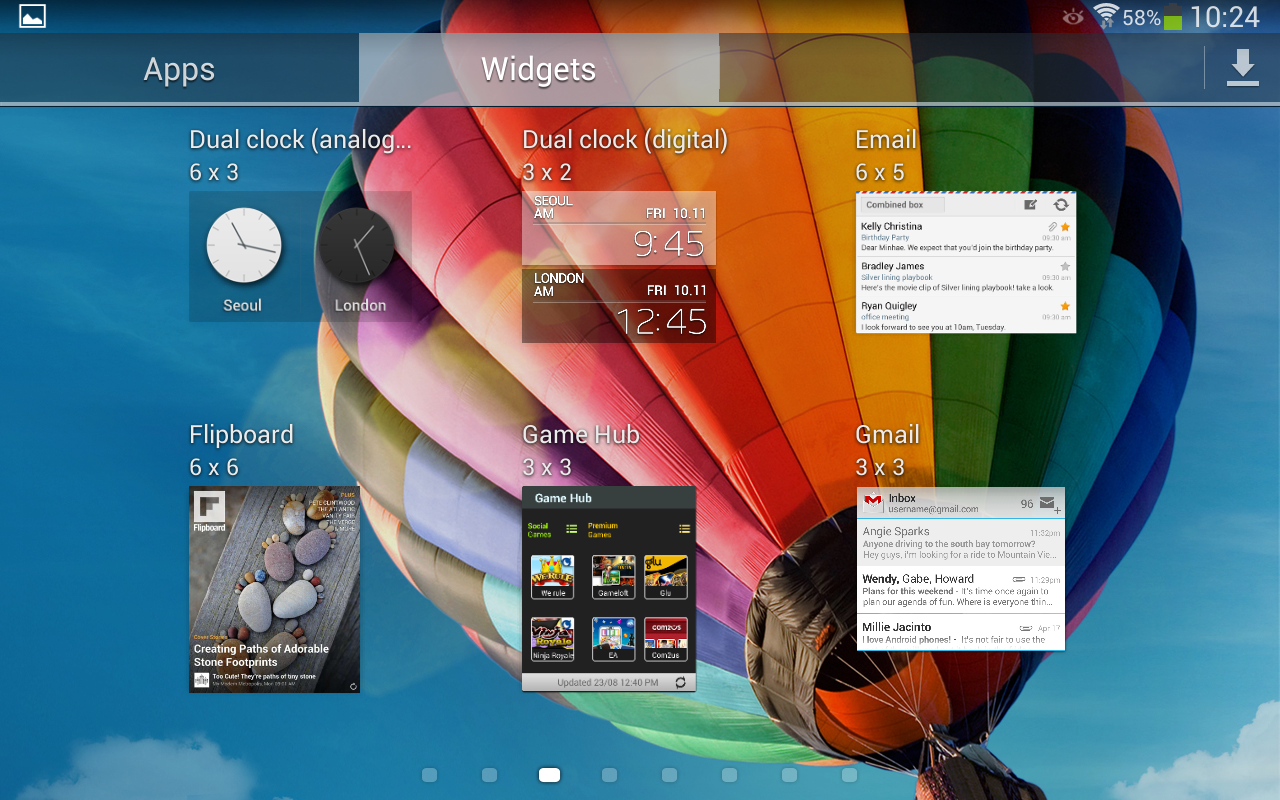Select the Widgets tab

[538, 69]
